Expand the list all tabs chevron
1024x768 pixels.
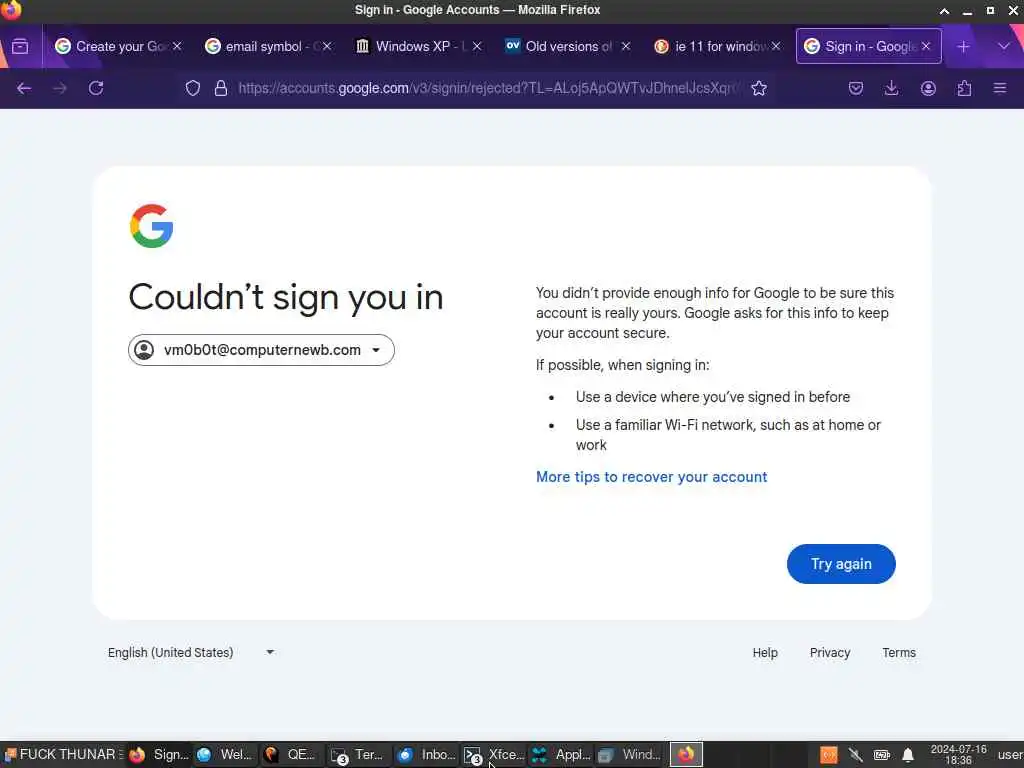pyautogui.click(x=1004, y=46)
